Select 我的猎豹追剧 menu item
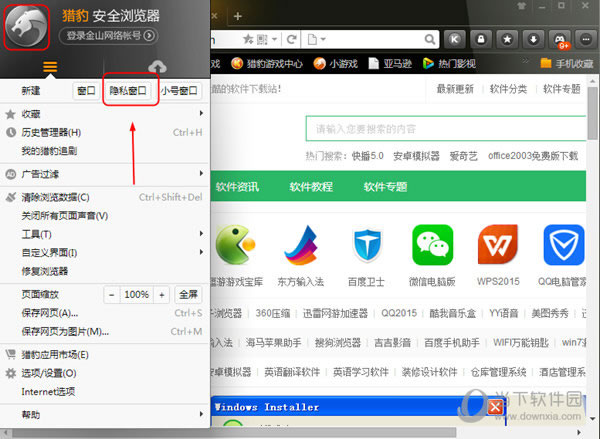The width and height of the screenshot is (600, 439). pos(104,151)
